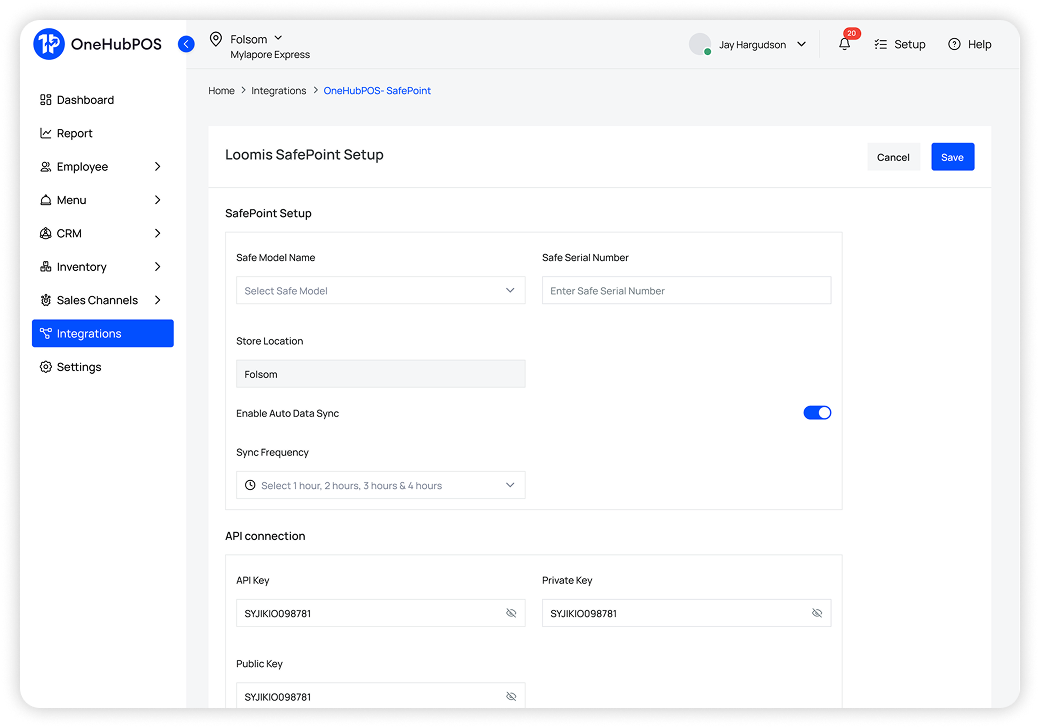Click the Help question mark icon
Viewport: 1040px width, 728px height.
[954, 44]
